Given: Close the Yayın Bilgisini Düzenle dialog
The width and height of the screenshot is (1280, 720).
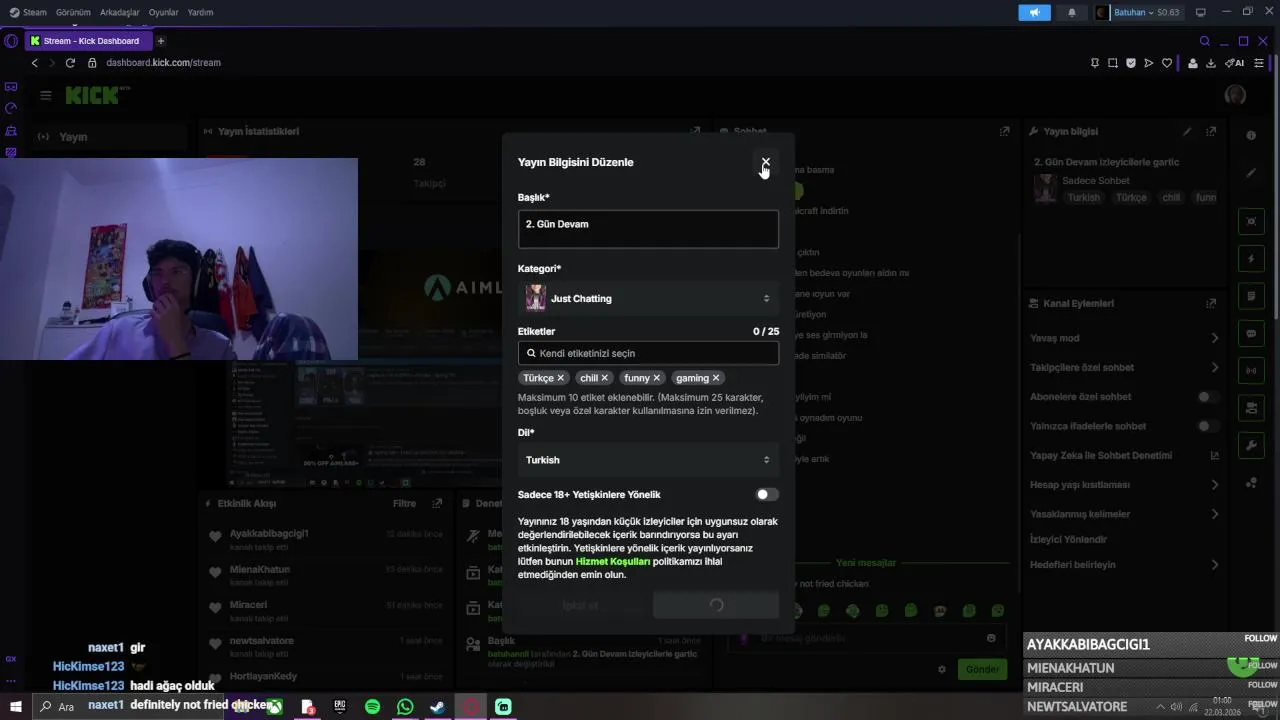Looking at the screenshot, I should pos(765,162).
